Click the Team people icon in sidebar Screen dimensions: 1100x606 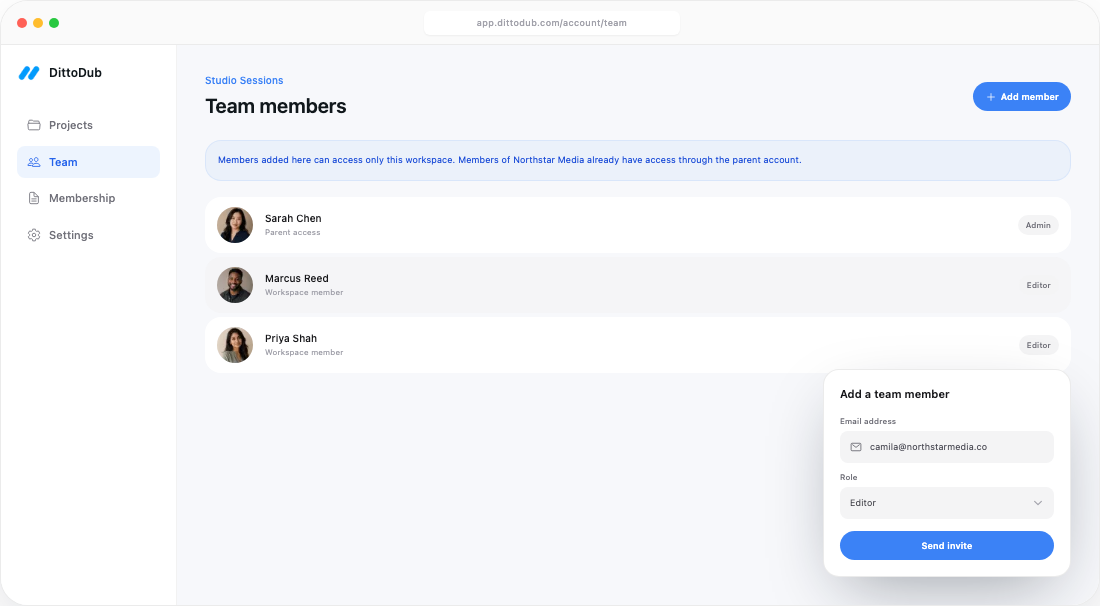tap(34, 162)
